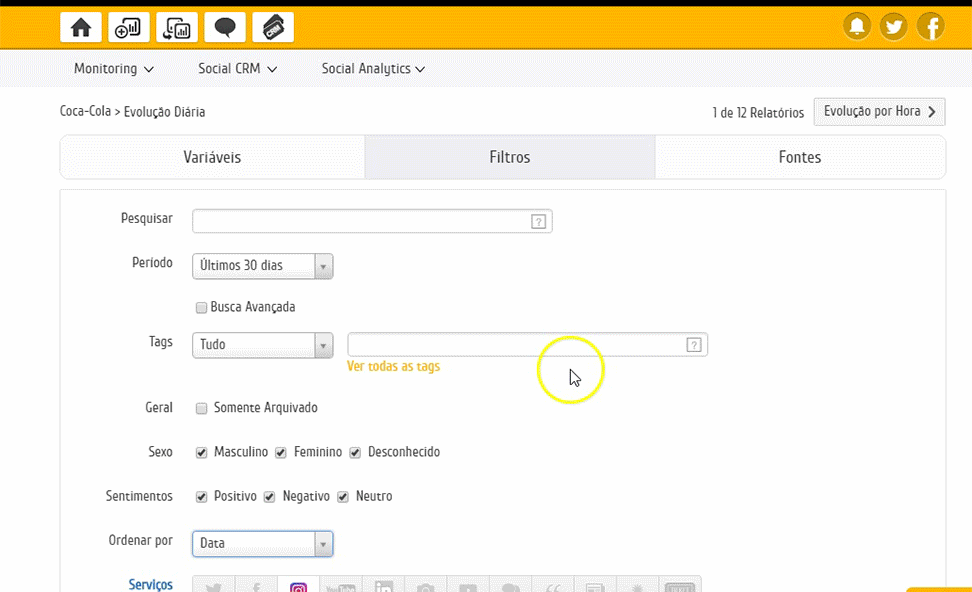
Task: Click the 'Ver todas as tags' link
Action: (393, 367)
